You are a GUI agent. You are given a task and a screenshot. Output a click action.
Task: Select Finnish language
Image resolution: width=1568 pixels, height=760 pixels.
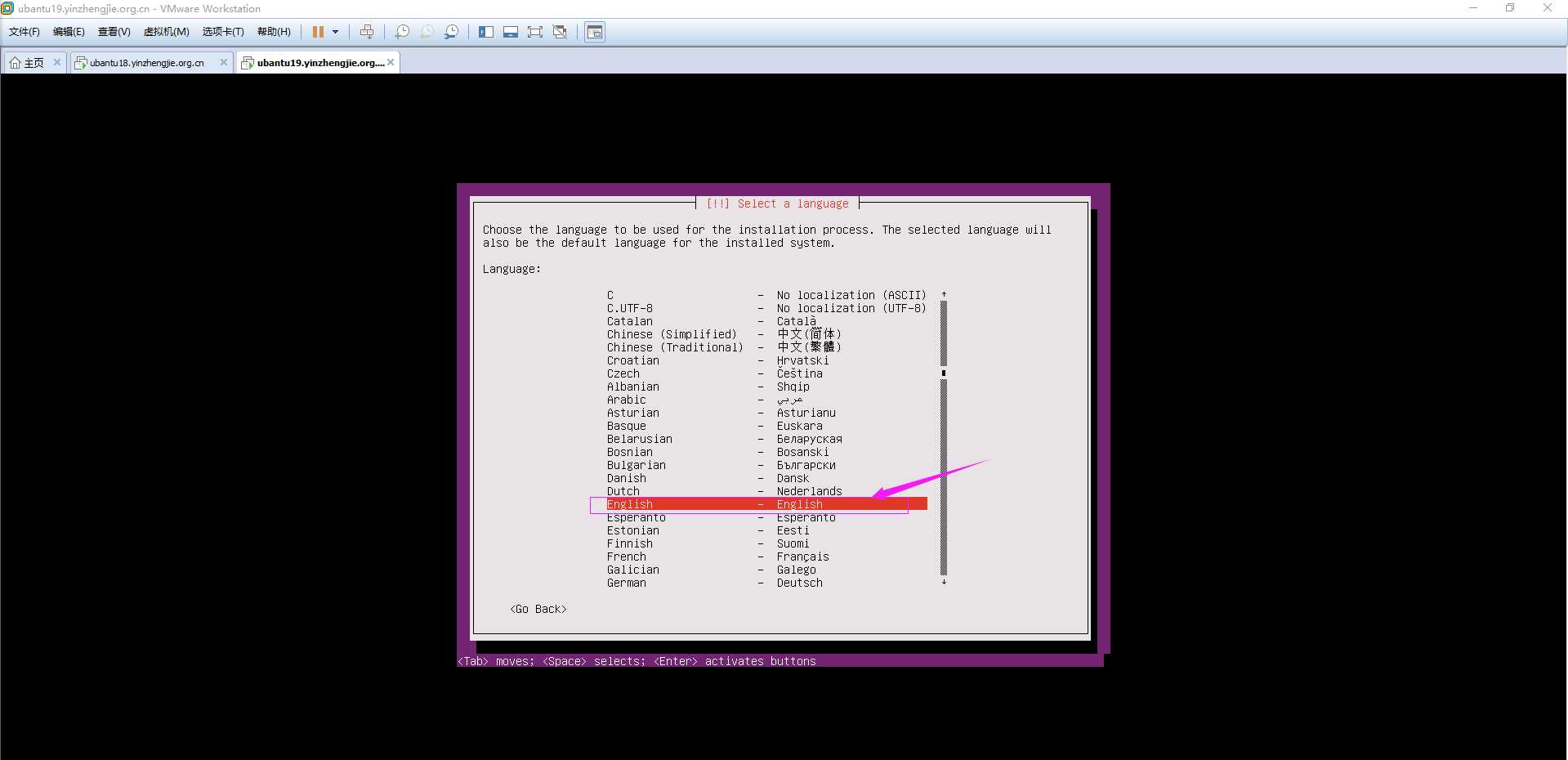[x=766, y=543]
